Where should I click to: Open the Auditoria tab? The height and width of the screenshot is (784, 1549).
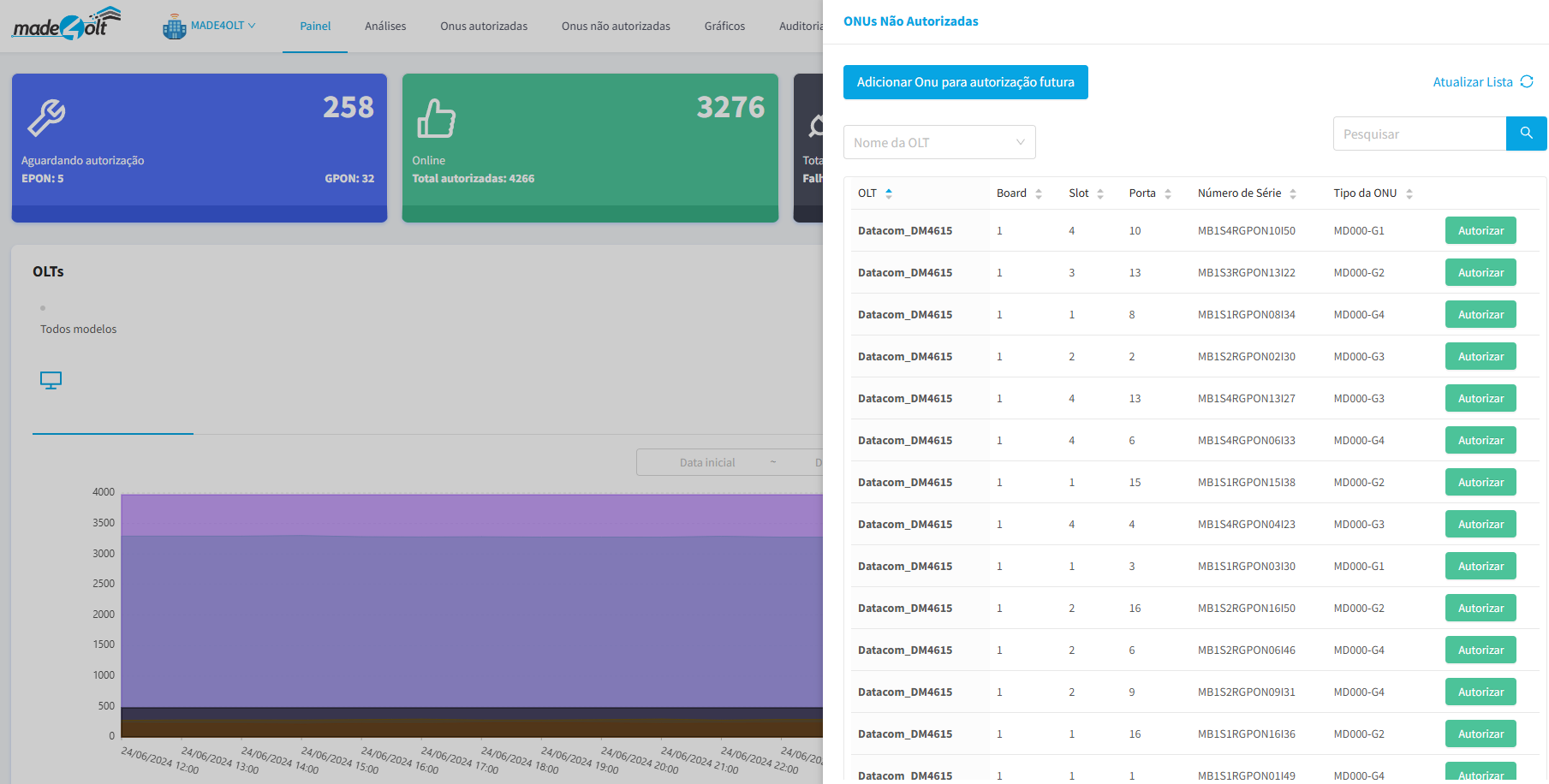801,27
